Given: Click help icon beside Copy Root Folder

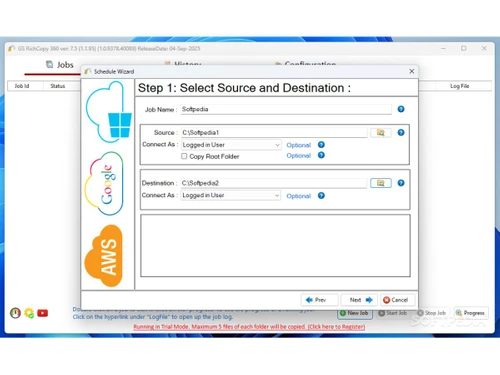Looking at the screenshot, I should [321, 155].
